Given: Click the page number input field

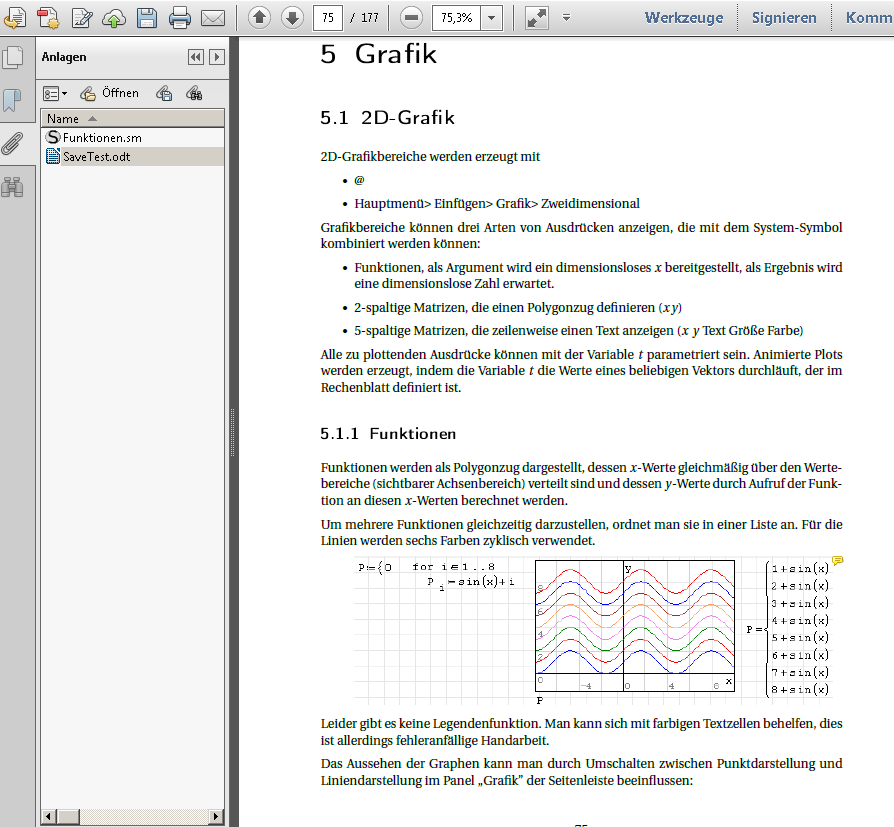Looking at the screenshot, I should click(328, 17).
